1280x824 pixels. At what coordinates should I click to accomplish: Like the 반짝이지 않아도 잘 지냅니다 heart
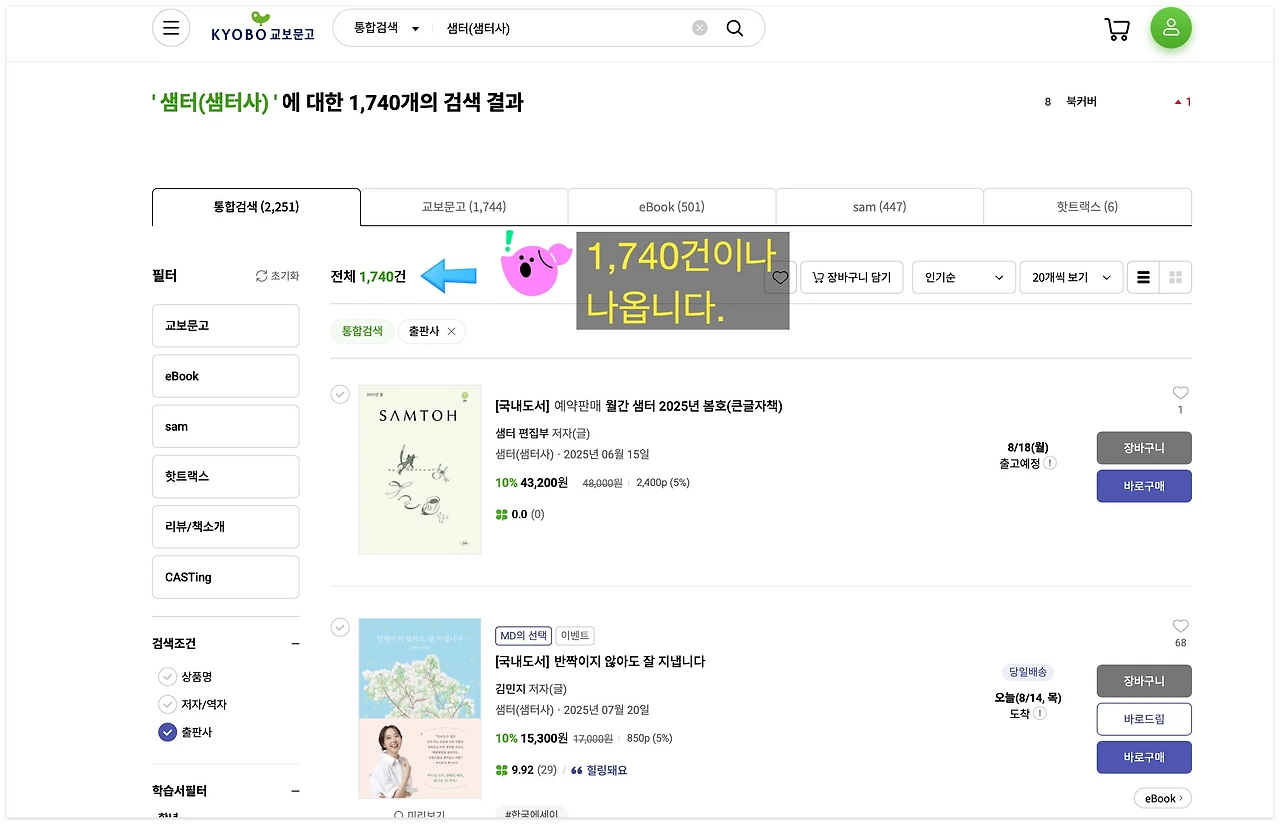[1180, 626]
